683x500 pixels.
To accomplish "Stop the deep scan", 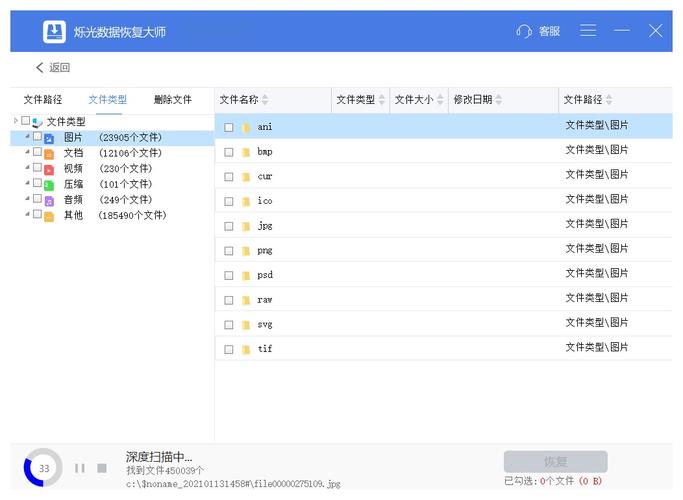I will (x=102, y=468).
